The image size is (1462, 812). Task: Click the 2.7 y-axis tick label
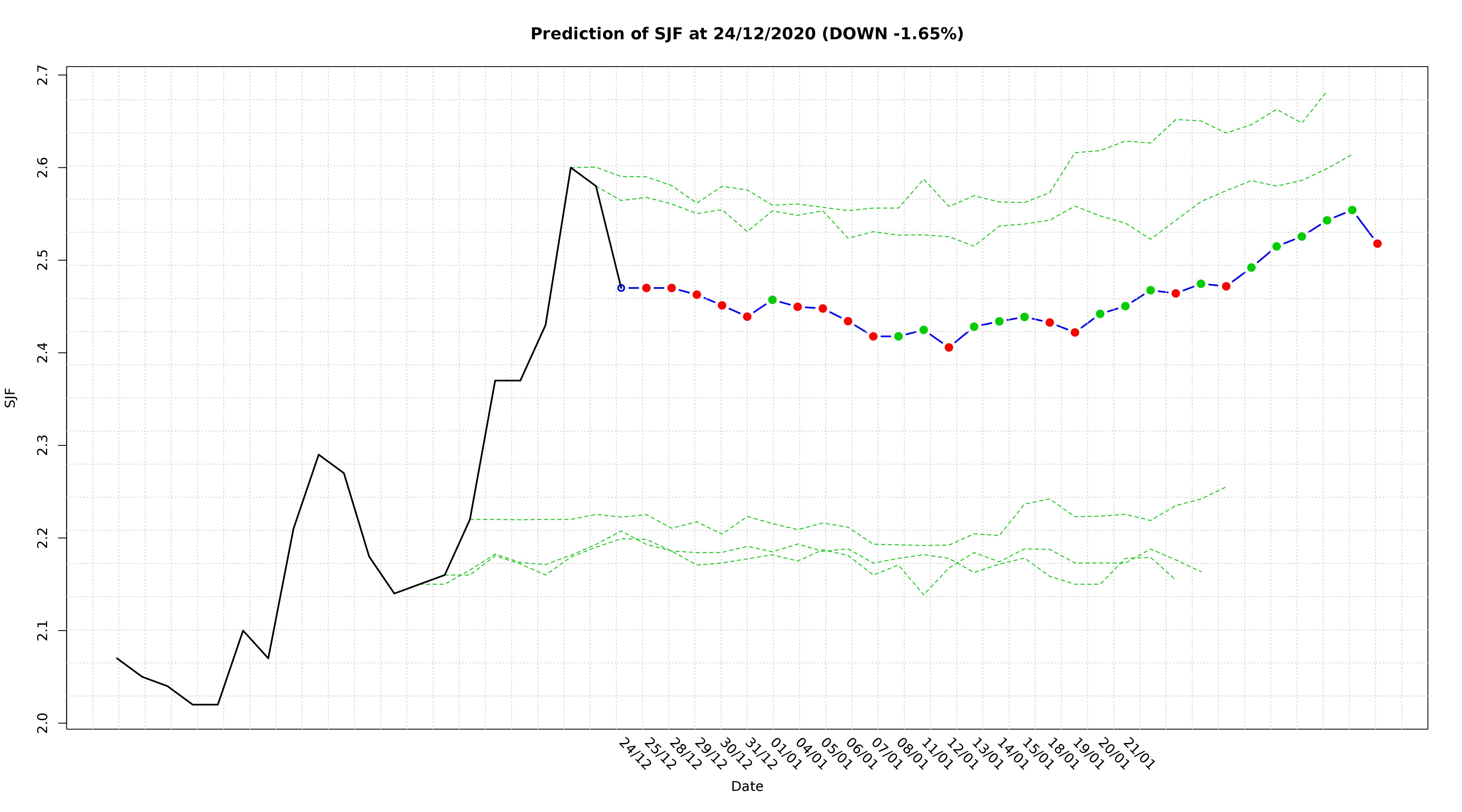coord(43,75)
